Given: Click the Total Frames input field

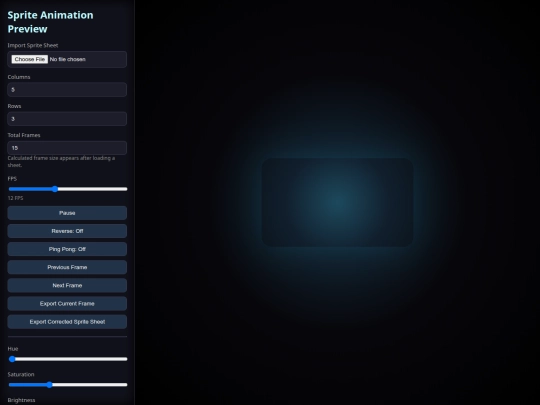Looking at the screenshot, I should [x=67, y=148].
